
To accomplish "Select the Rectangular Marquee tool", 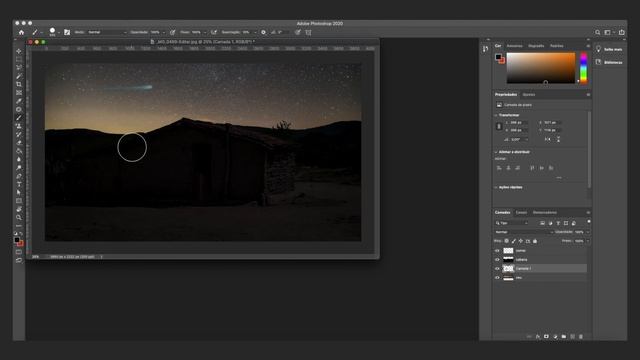I will tap(19, 59).
